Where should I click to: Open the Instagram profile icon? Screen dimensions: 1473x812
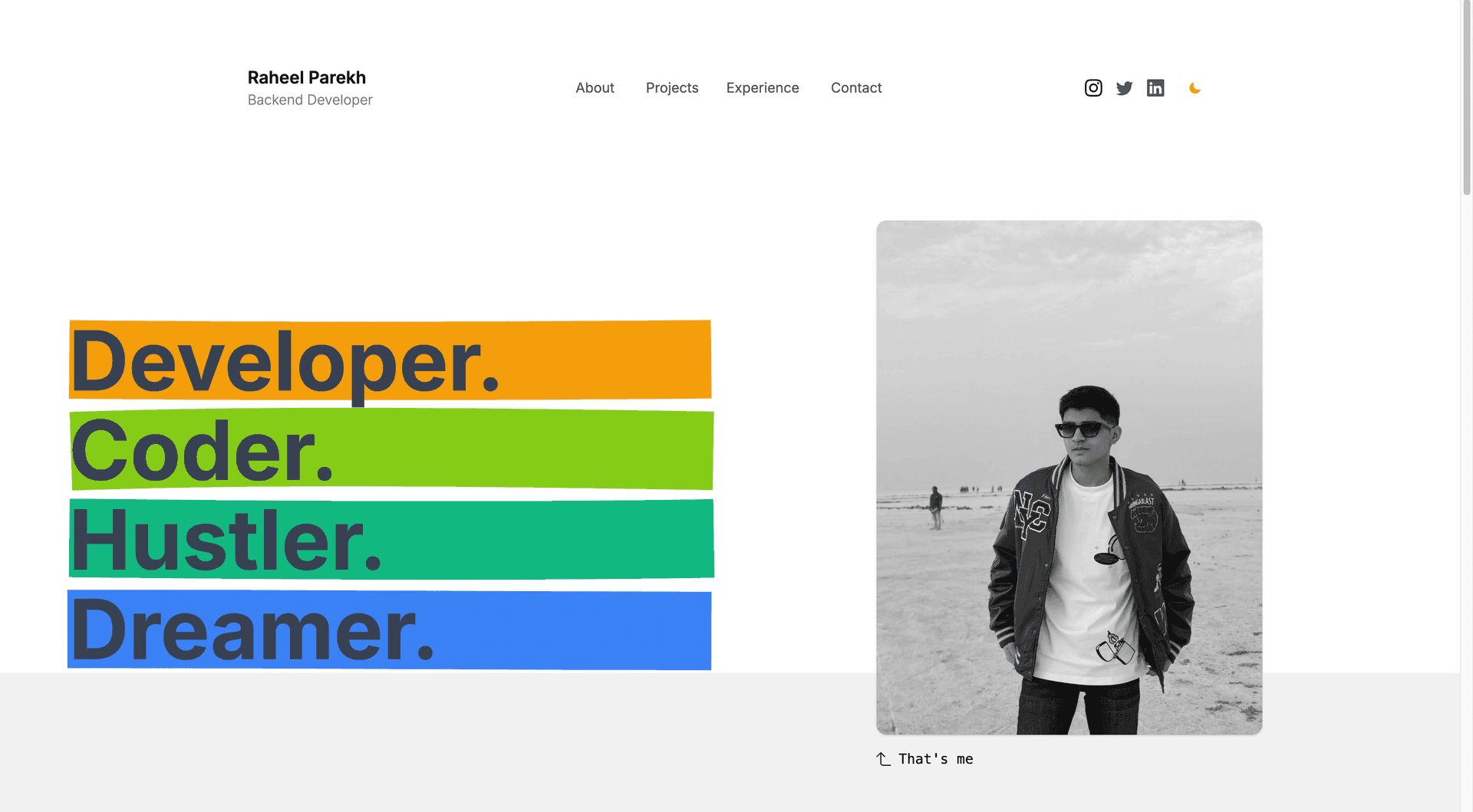click(1092, 87)
